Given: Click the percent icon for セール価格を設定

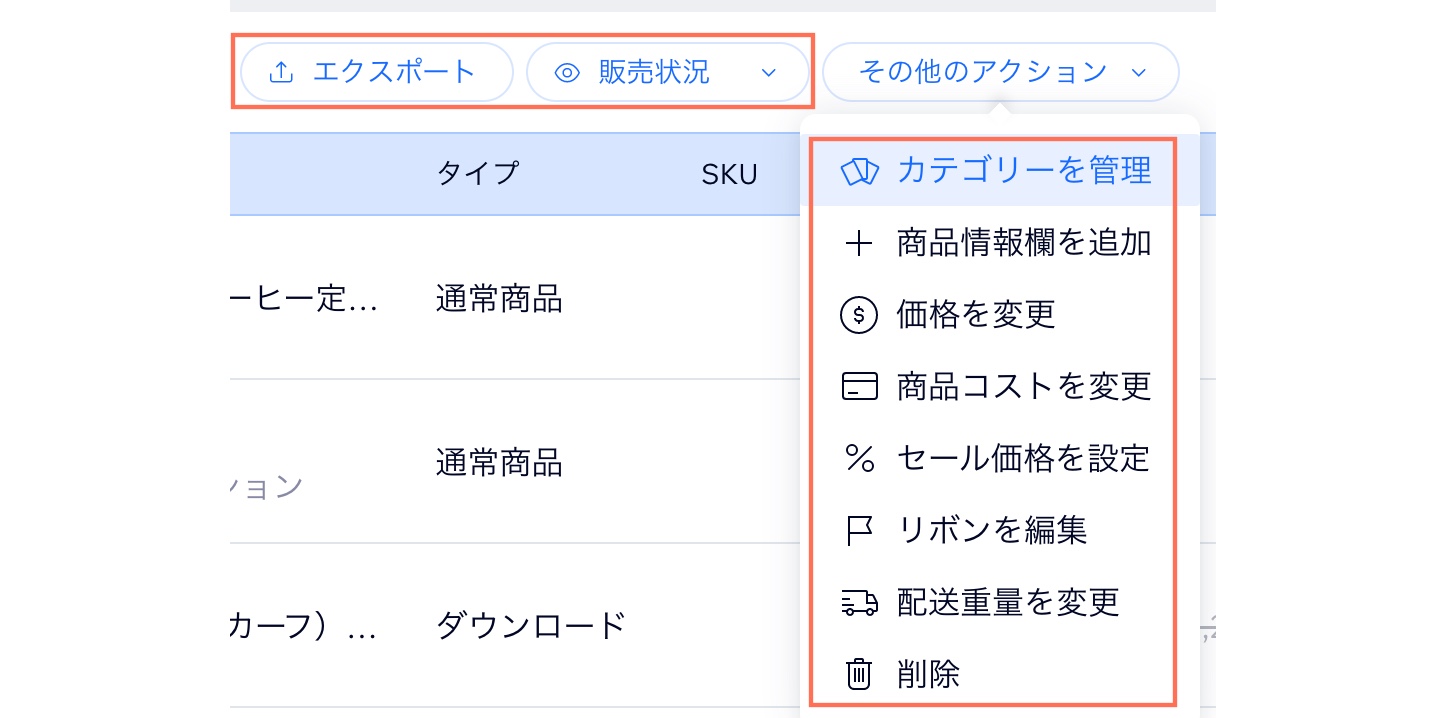Looking at the screenshot, I should point(859,458).
